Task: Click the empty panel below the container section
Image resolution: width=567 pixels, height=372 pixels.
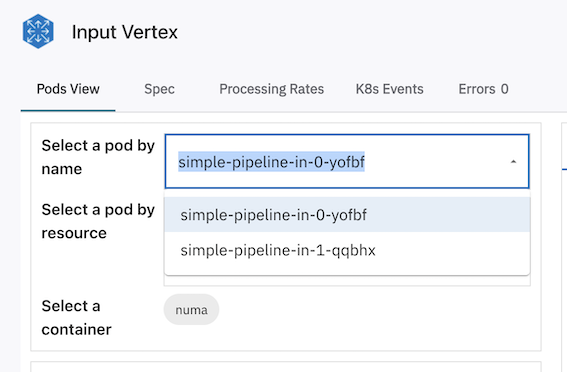Action: (x=286, y=366)
